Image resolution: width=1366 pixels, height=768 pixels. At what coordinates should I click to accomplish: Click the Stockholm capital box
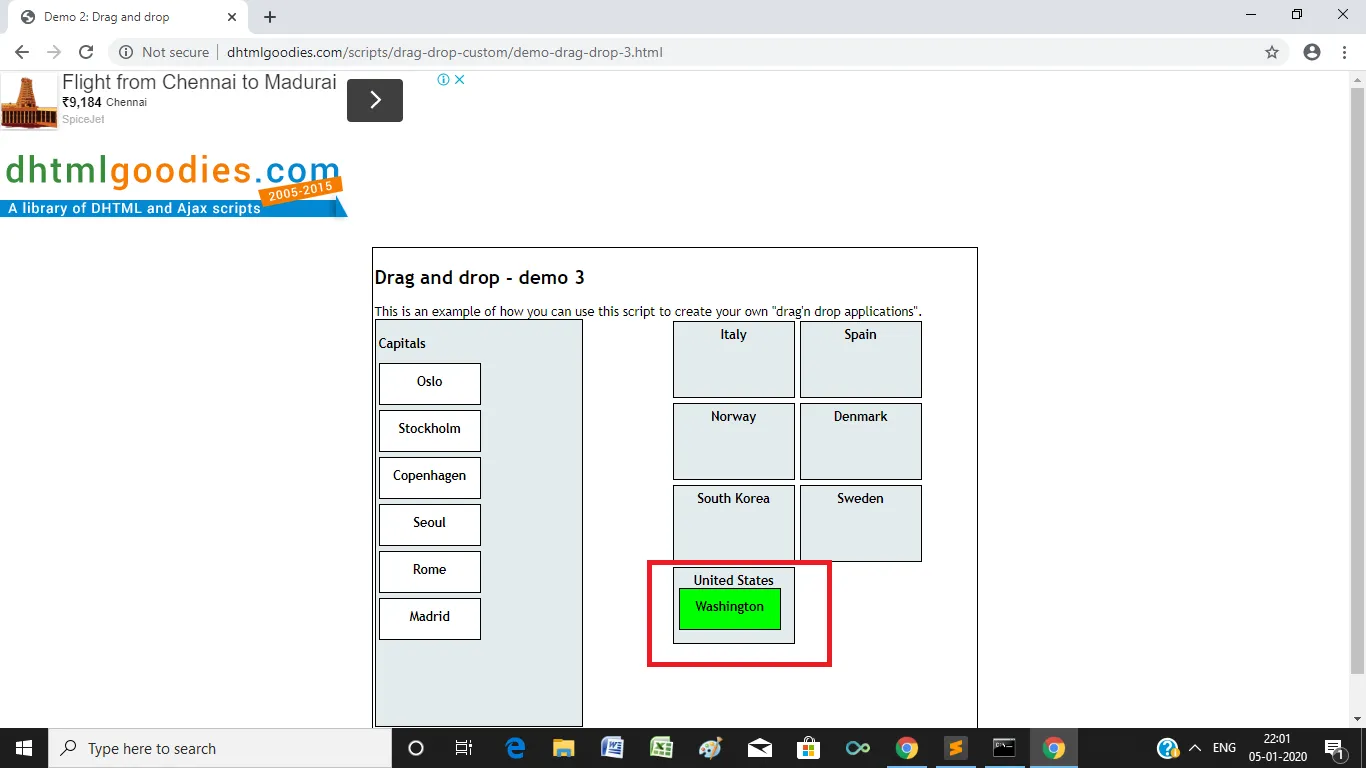click(430, 431)
